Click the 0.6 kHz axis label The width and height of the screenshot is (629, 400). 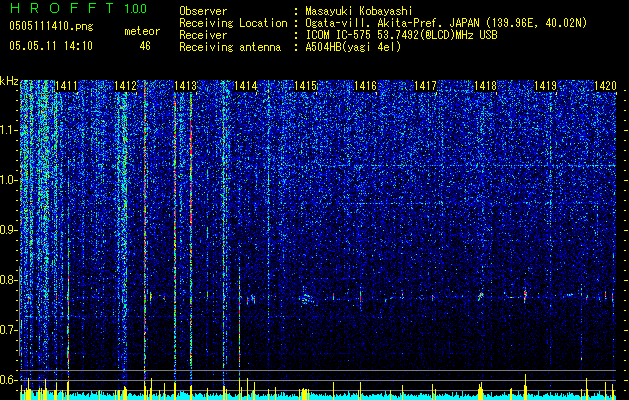tap(8, 380)
